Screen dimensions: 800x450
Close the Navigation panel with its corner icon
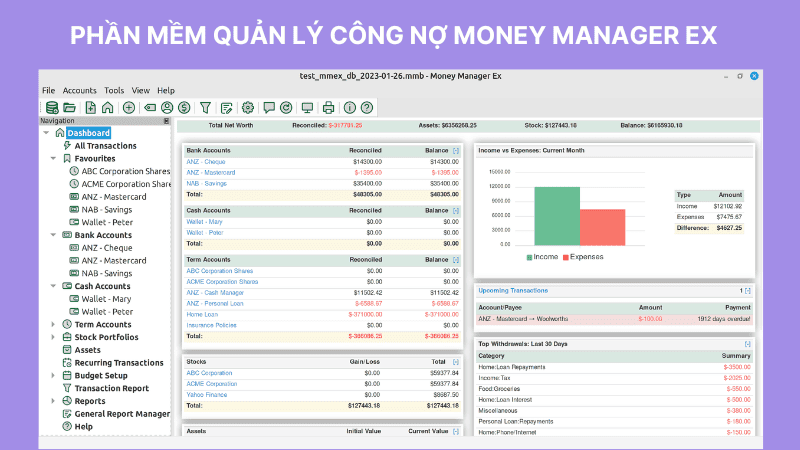(x=166, y=121)
